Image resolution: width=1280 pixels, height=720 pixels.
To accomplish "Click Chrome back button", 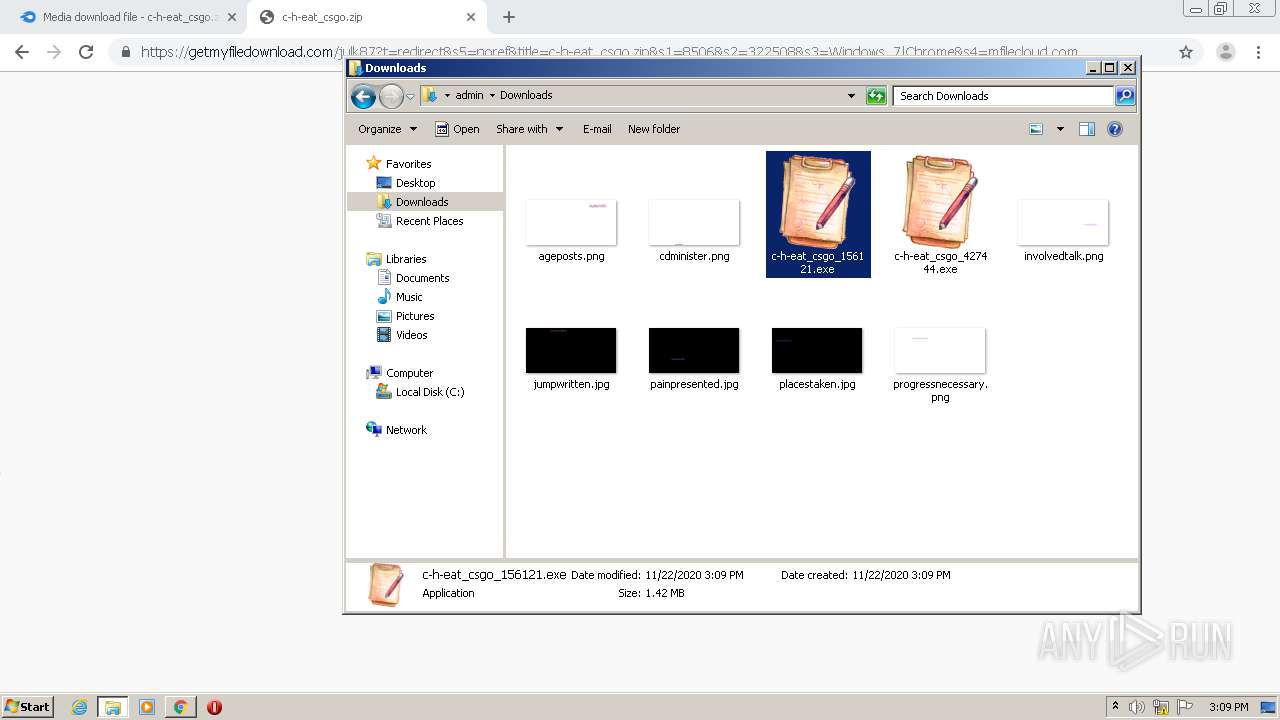I will (x=22, y=52).
